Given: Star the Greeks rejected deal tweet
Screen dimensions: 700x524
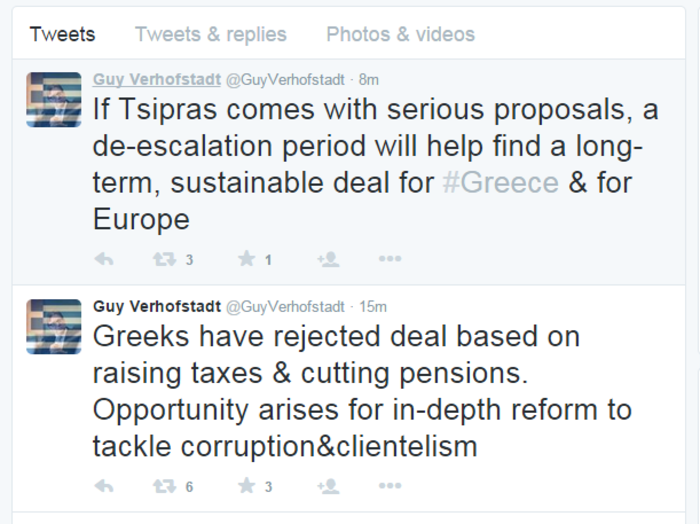Looking at the screenshot, I should coord(246,486).
